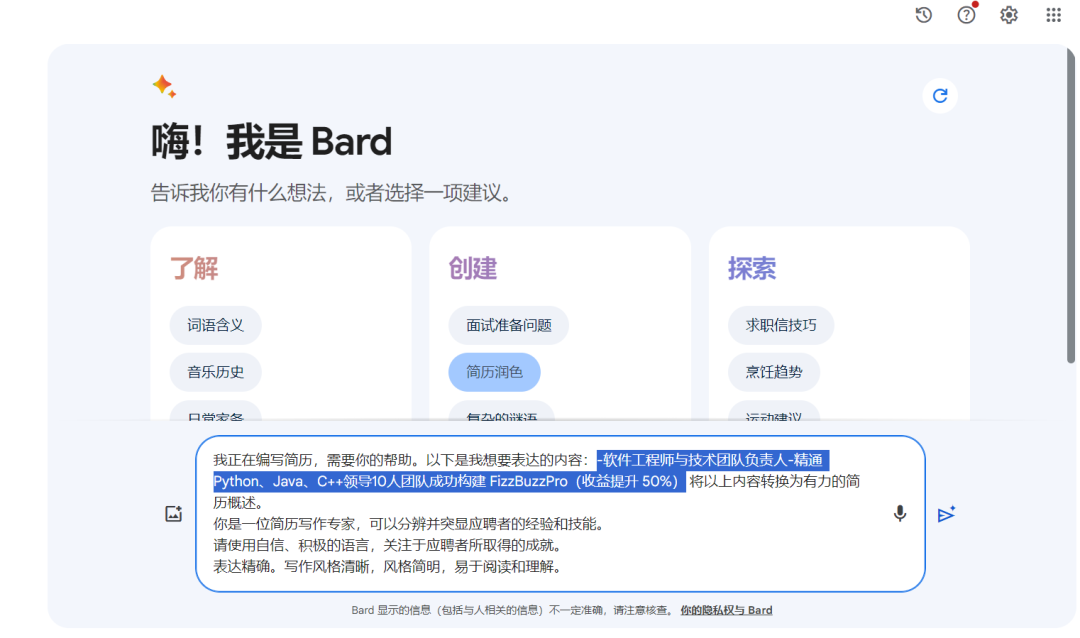This screenshot has height=638, width=1080.
Task: Open the Google apps grid icon
Action: pyautogui.click(x=1053, y=14)
